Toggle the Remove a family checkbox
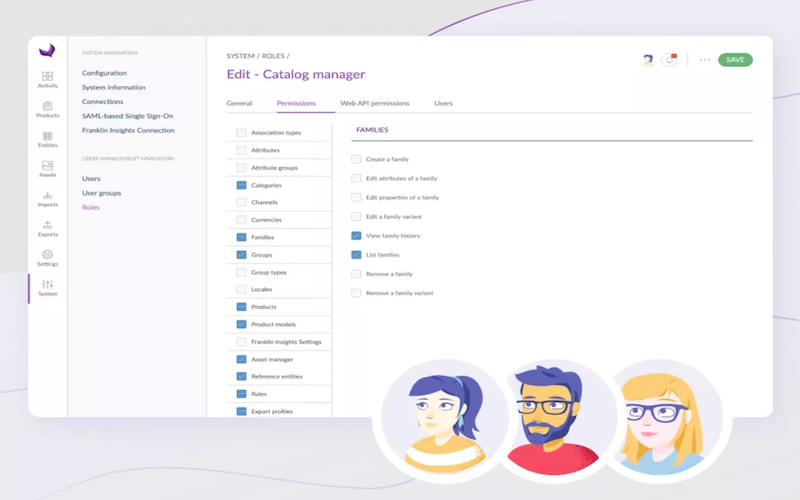 point(356,274)
